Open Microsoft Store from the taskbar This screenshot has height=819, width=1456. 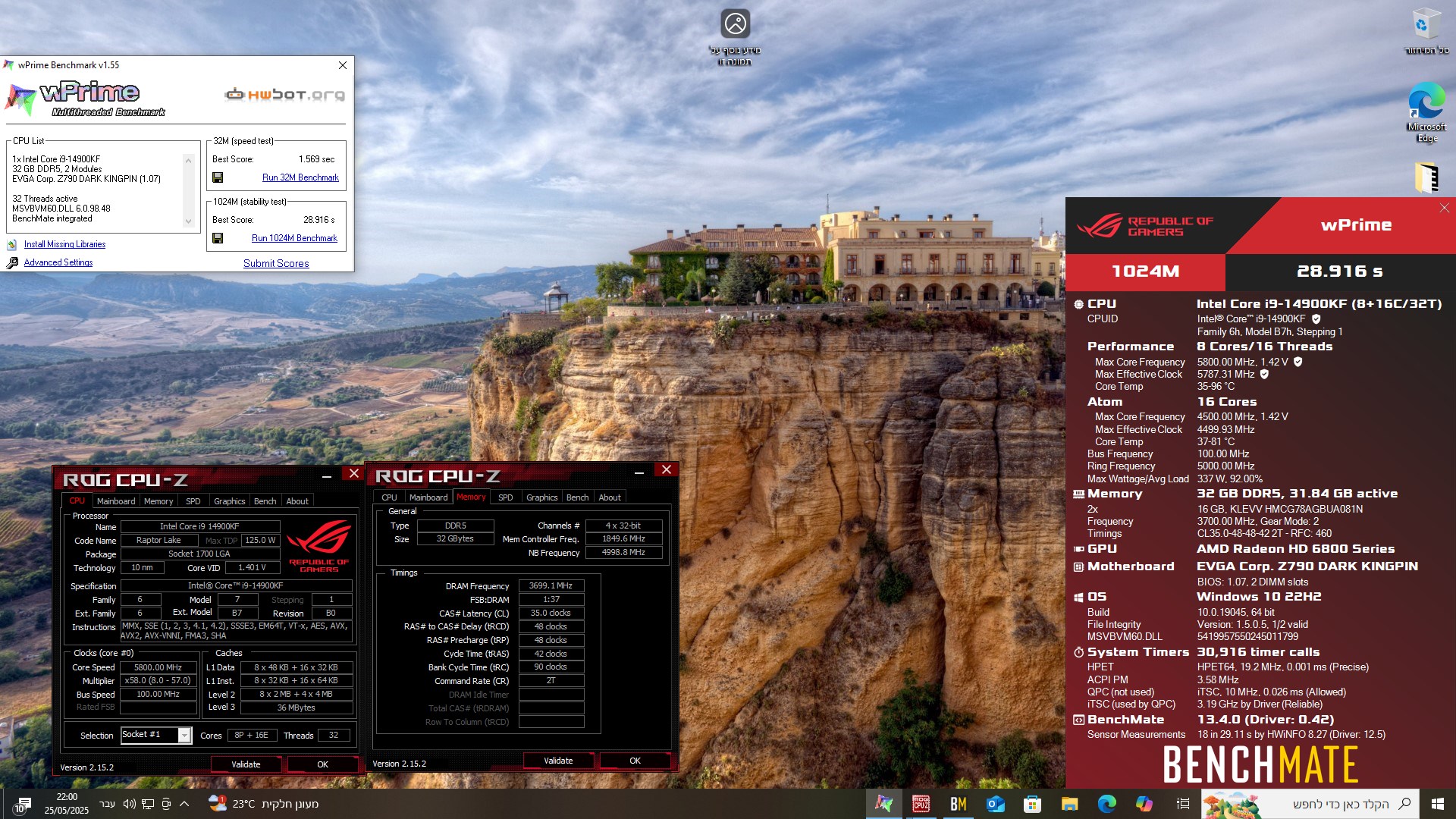tap(1032, 804)
